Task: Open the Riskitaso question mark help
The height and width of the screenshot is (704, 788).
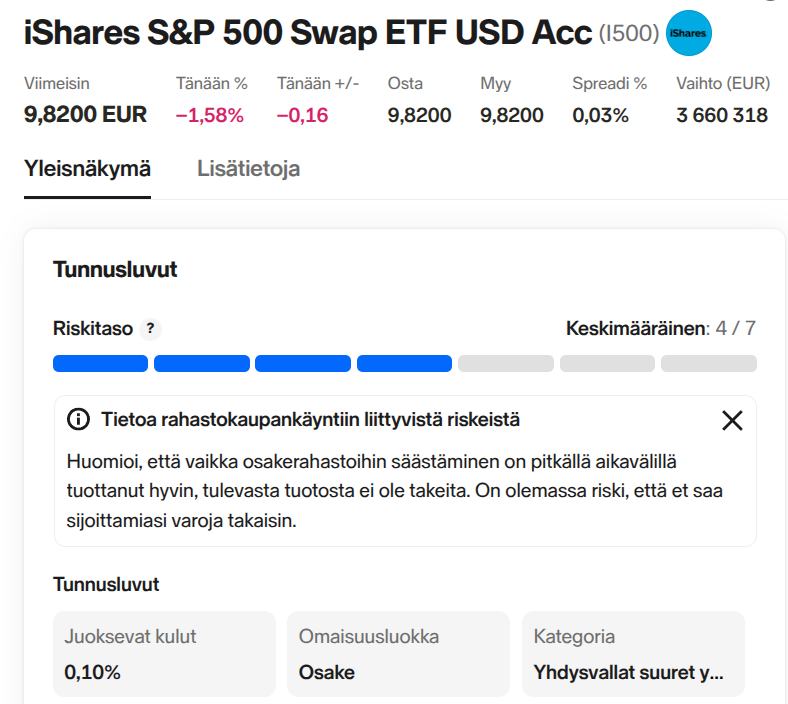Action: [x=150, y=329]
